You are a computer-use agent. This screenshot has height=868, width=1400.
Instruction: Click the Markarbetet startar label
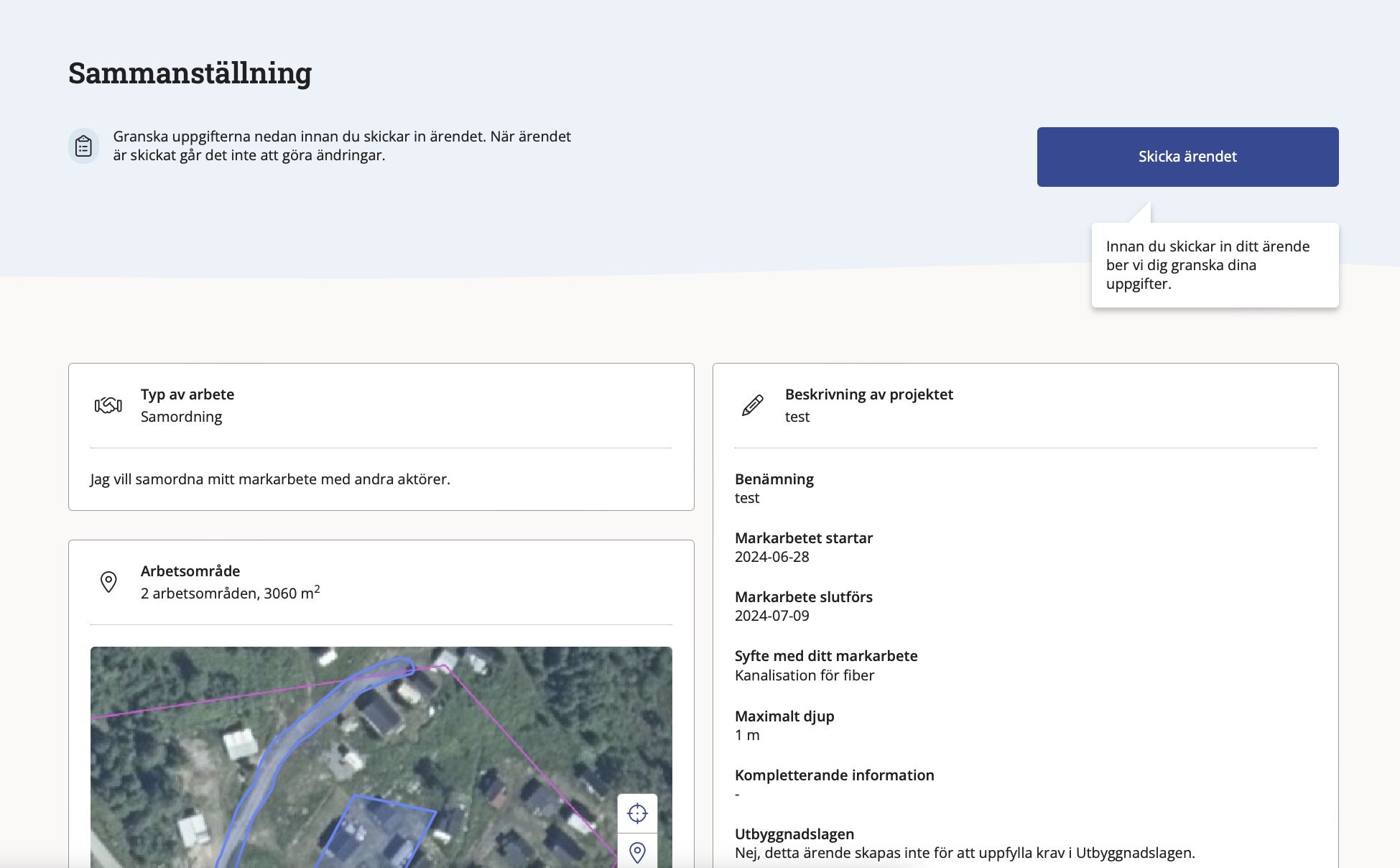point(804,538)
